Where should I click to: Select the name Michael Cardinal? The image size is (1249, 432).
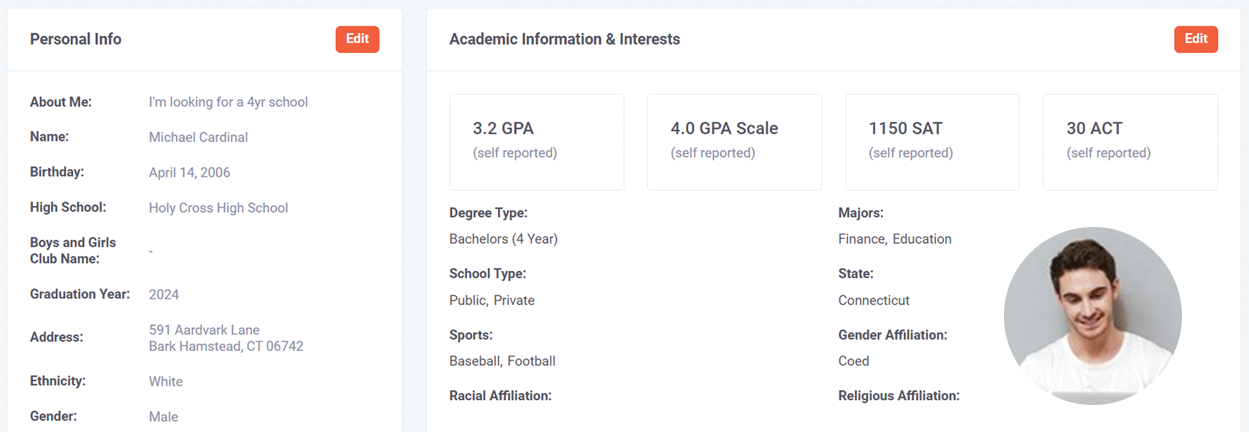pyautogui.click(x=198, y=137)
